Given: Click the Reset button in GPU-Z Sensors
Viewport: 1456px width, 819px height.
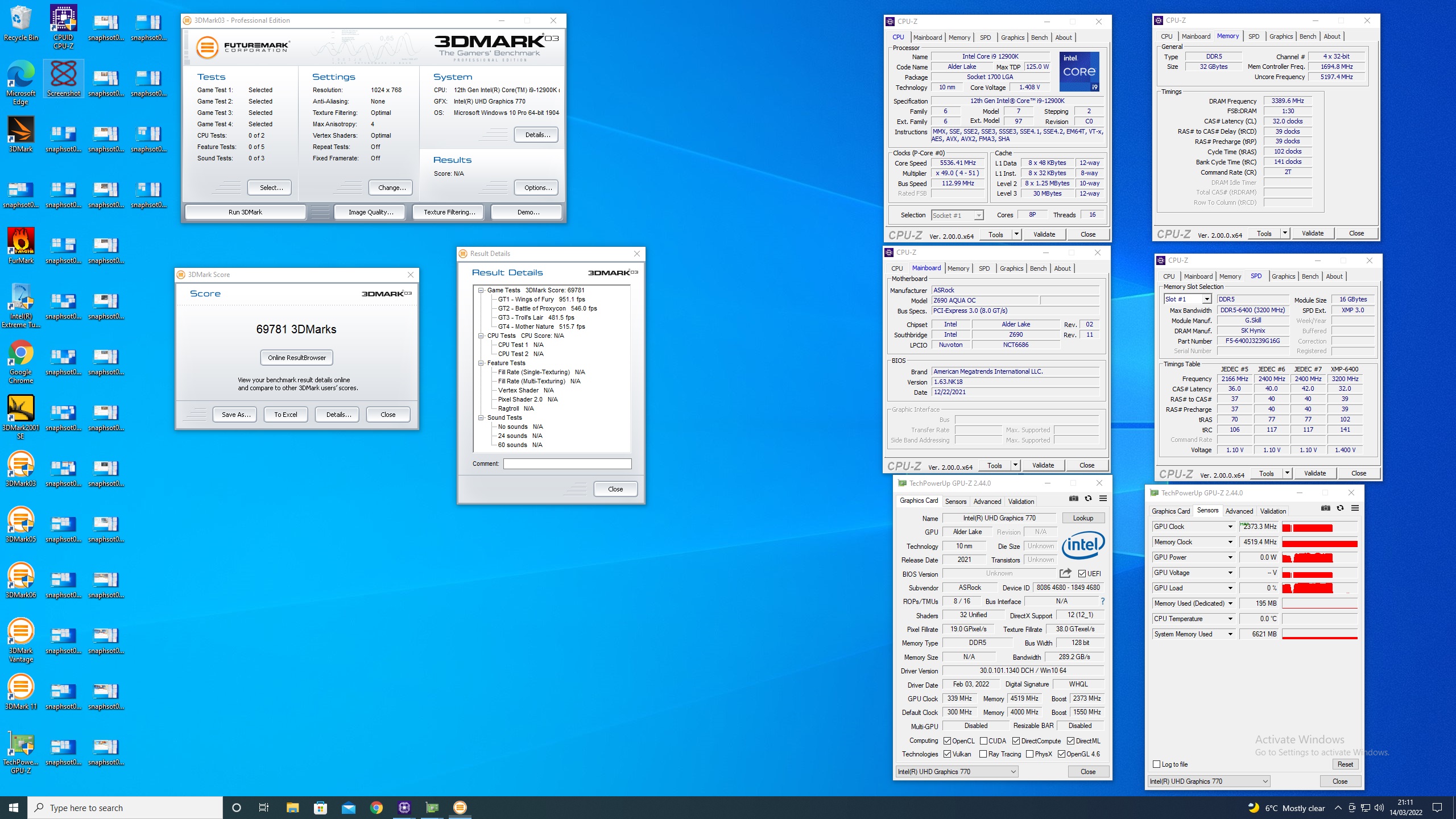Looking at the screenshot, I should [1345, 764].
